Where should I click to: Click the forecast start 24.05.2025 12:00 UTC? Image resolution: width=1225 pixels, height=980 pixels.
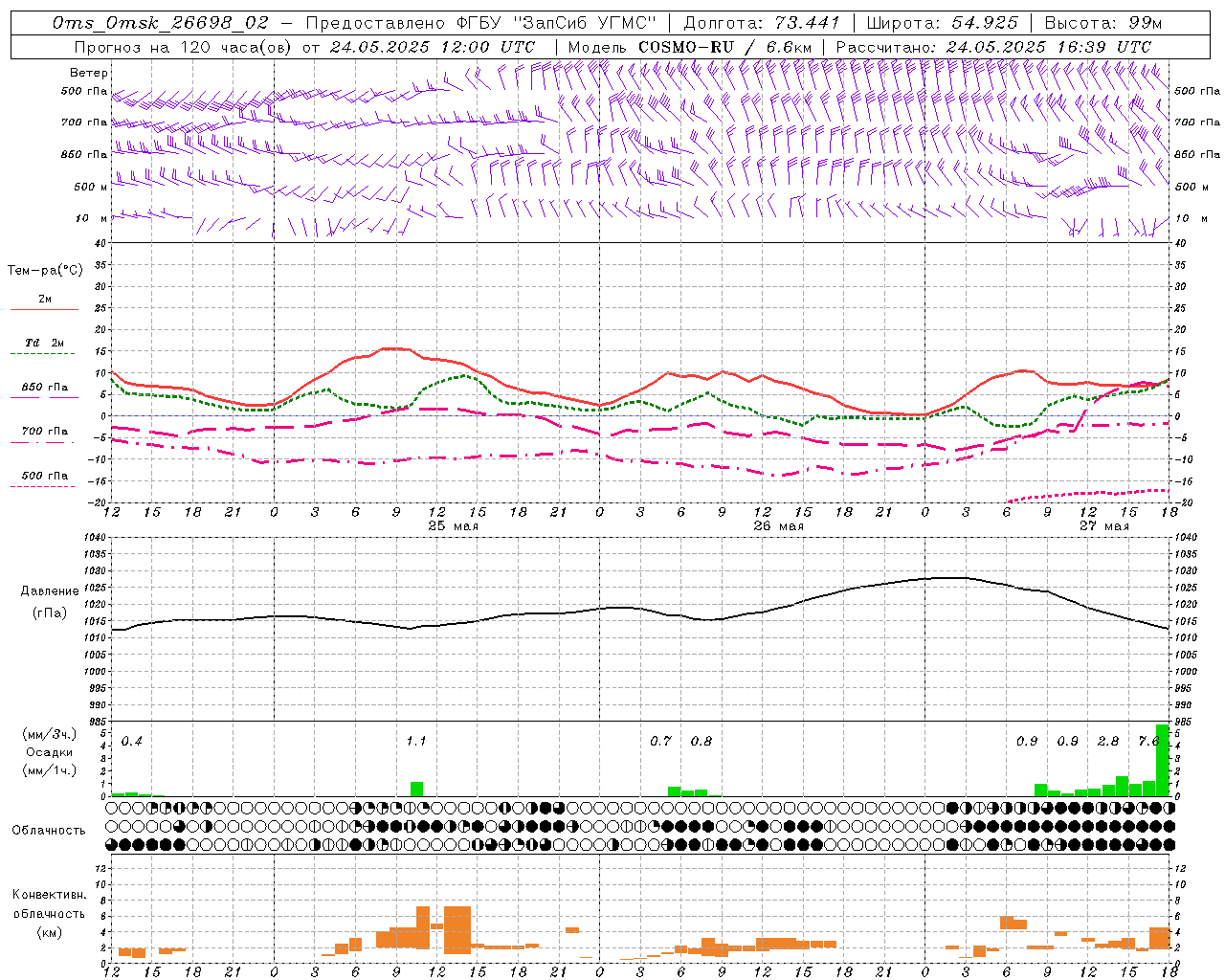(x=432, y=46)
